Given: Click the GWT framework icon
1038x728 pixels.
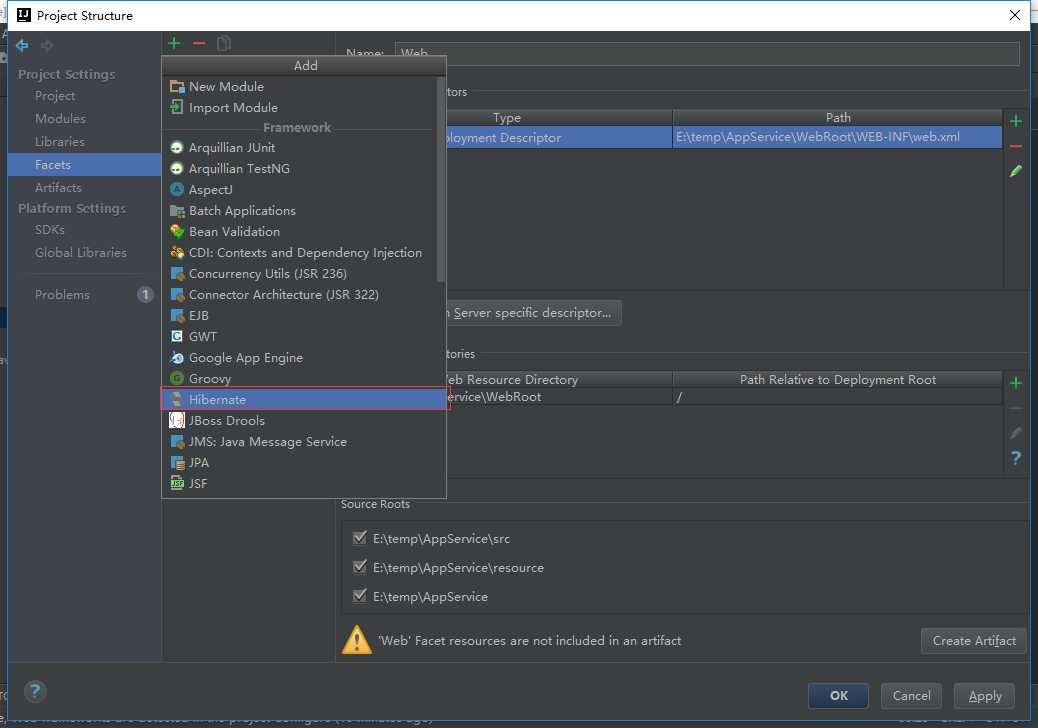Looking at the screenshot, I should pos(177,336).
